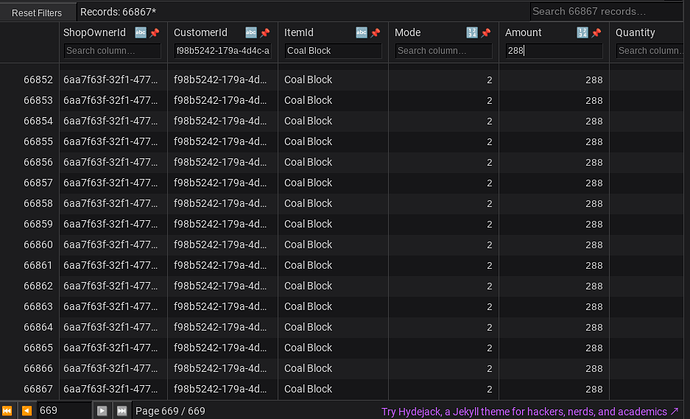Screen dimensions: 690x419
Task: Pin the ShopOwnerId column
Action: point(154,33)
